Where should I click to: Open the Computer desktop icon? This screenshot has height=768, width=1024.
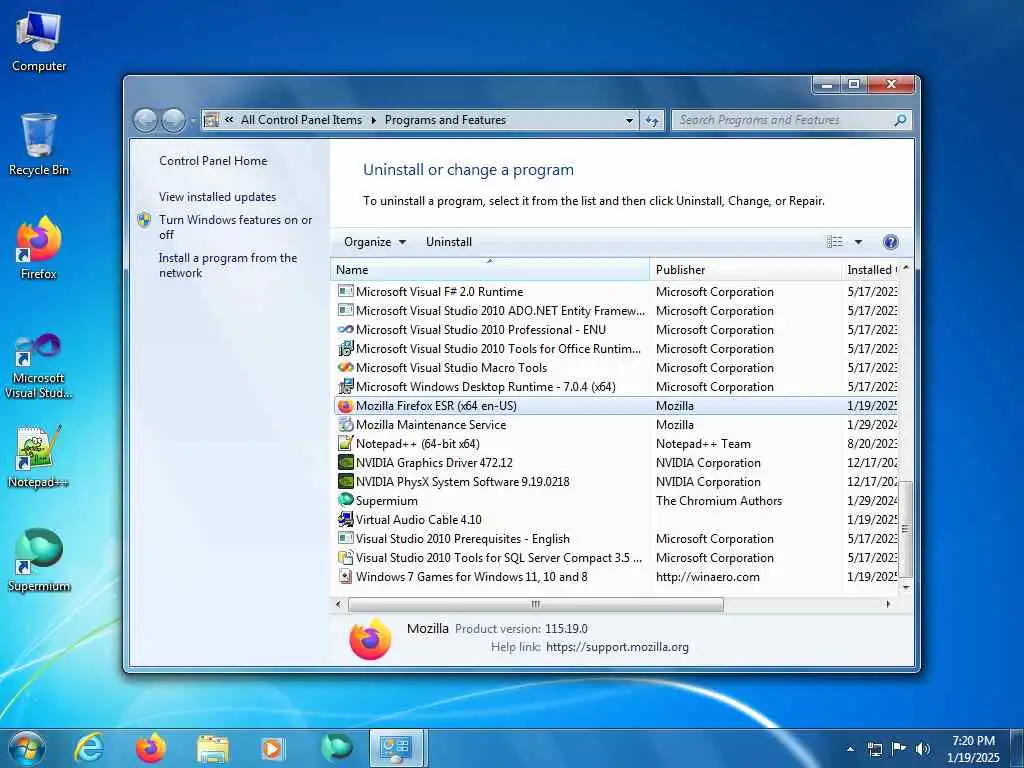pos(39,42)
